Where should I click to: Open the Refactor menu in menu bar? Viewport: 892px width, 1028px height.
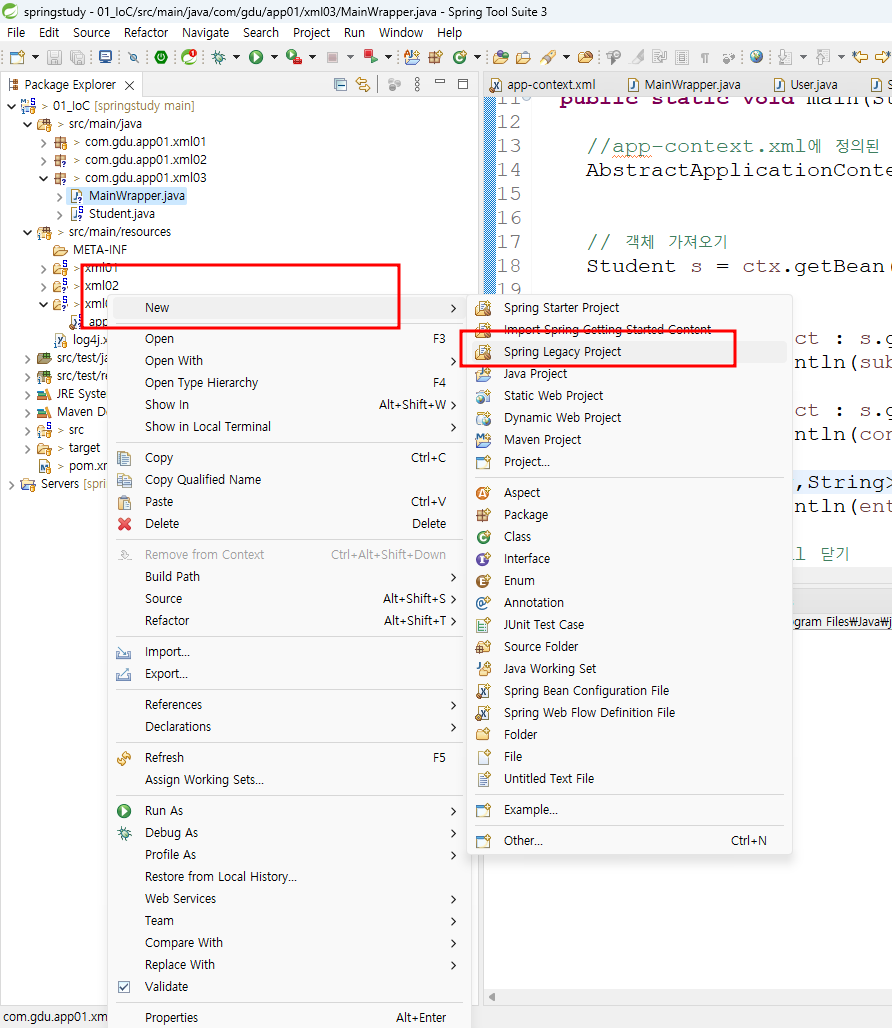click(x=145, y=33)
